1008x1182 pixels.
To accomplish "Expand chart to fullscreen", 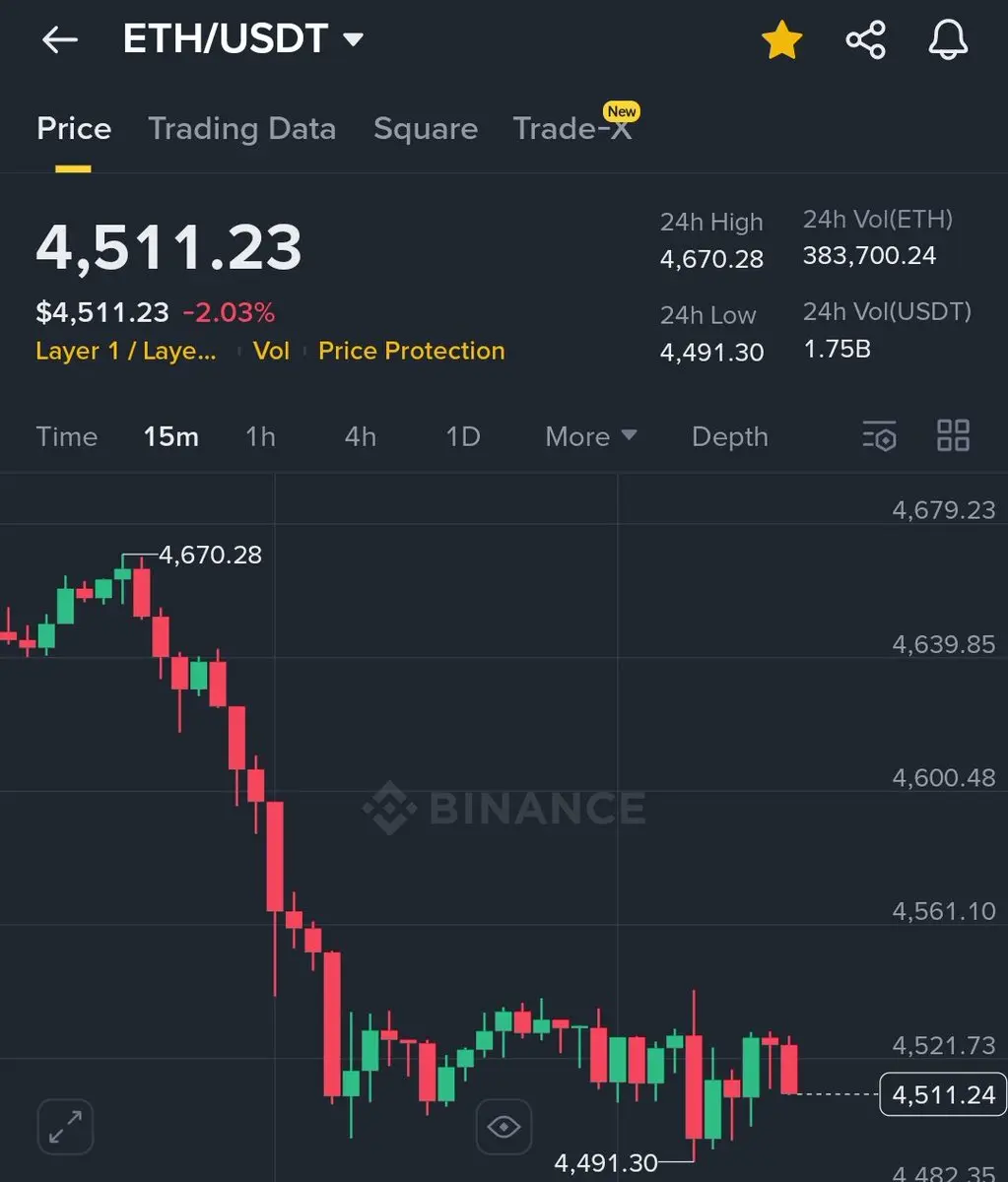I will point(65,1126).
